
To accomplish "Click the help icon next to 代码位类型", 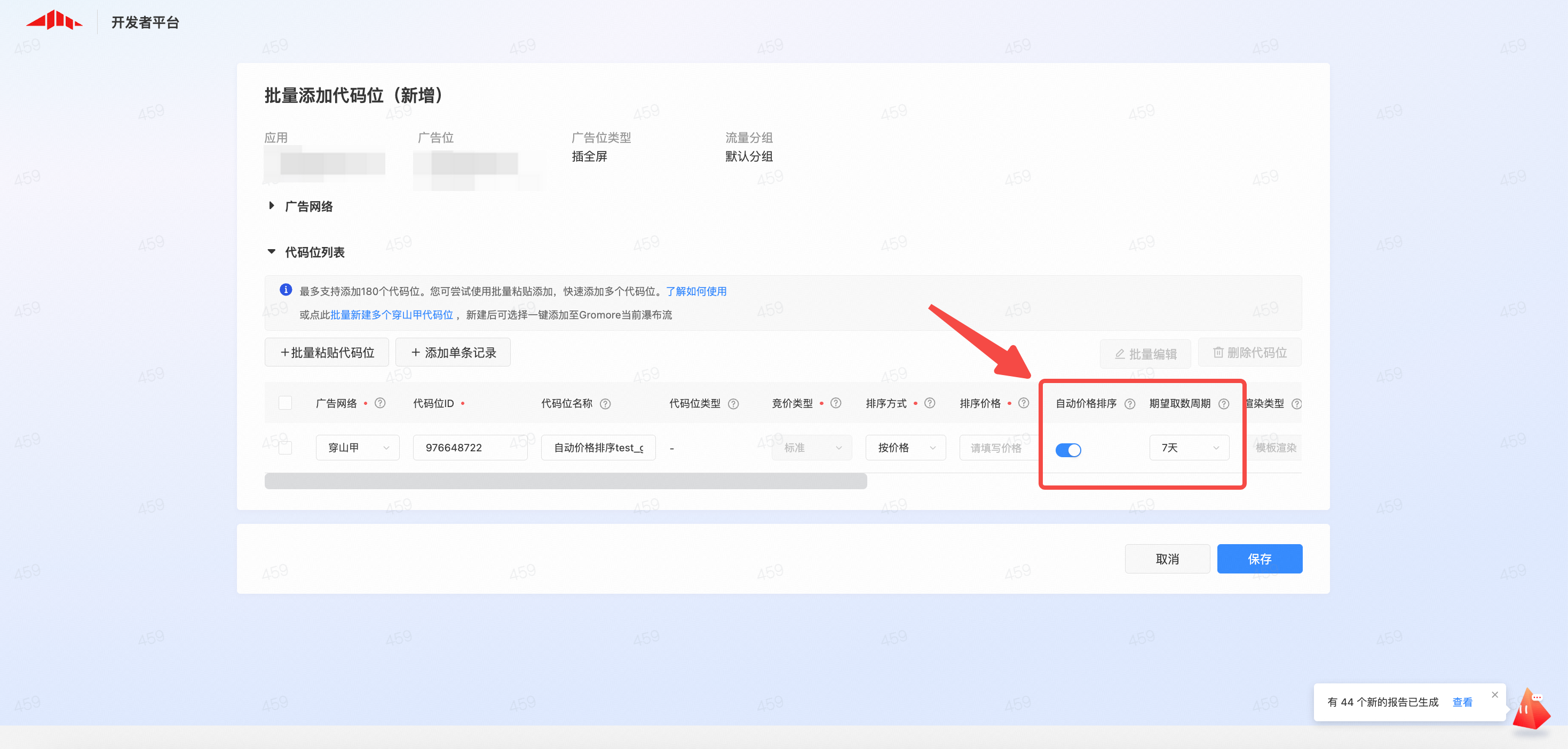I will point(733,403).
